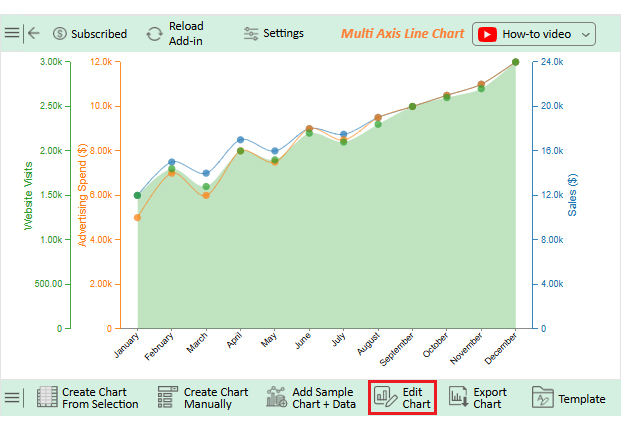Click the Reload Add-in refresh icon
Viewport: 621px width, 432px height.
coord(154,33)
